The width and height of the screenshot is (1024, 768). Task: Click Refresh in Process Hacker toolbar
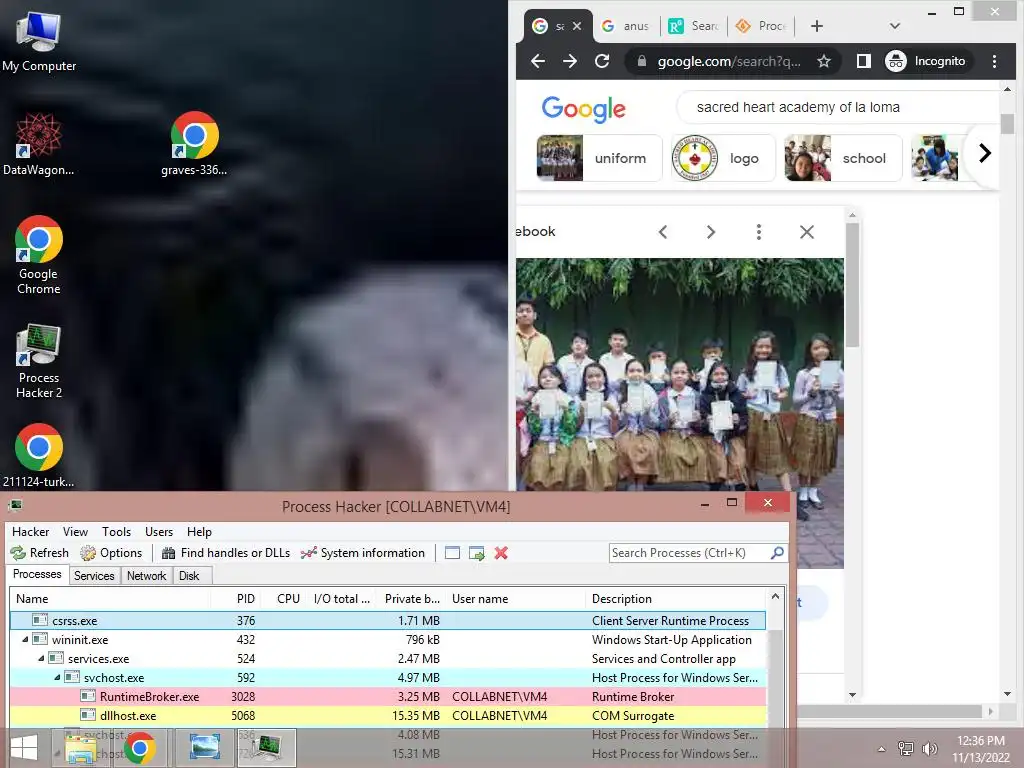click(39, 553)
